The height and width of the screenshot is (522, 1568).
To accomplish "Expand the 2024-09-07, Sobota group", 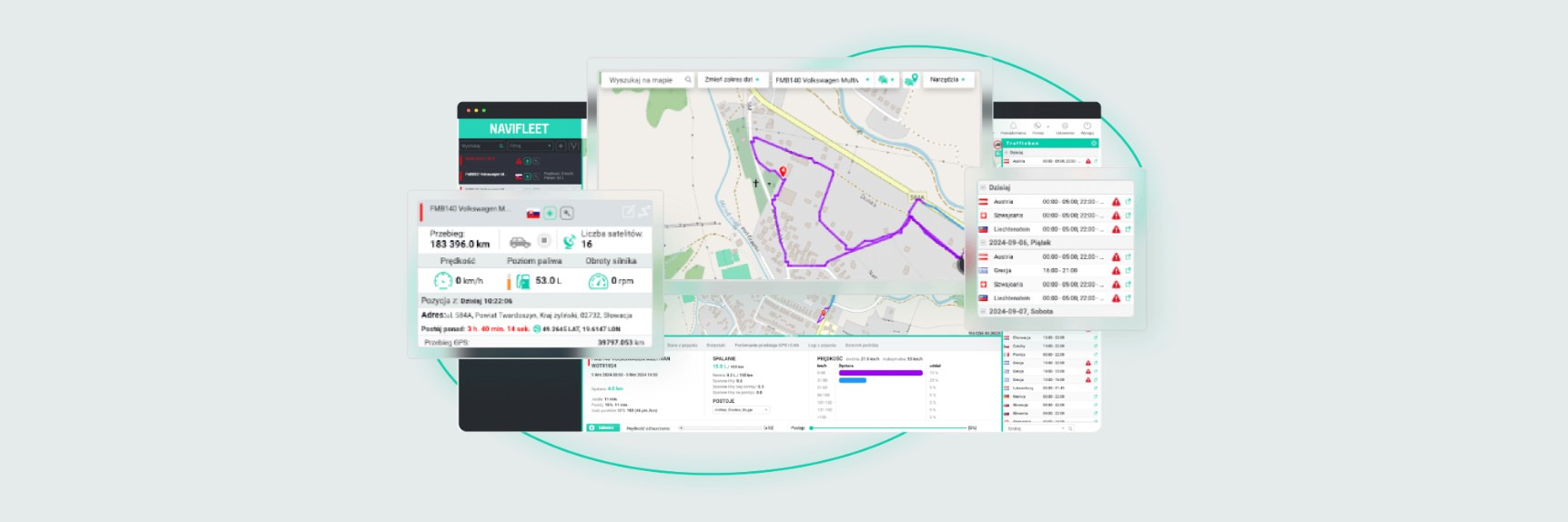I will point(983,311).
